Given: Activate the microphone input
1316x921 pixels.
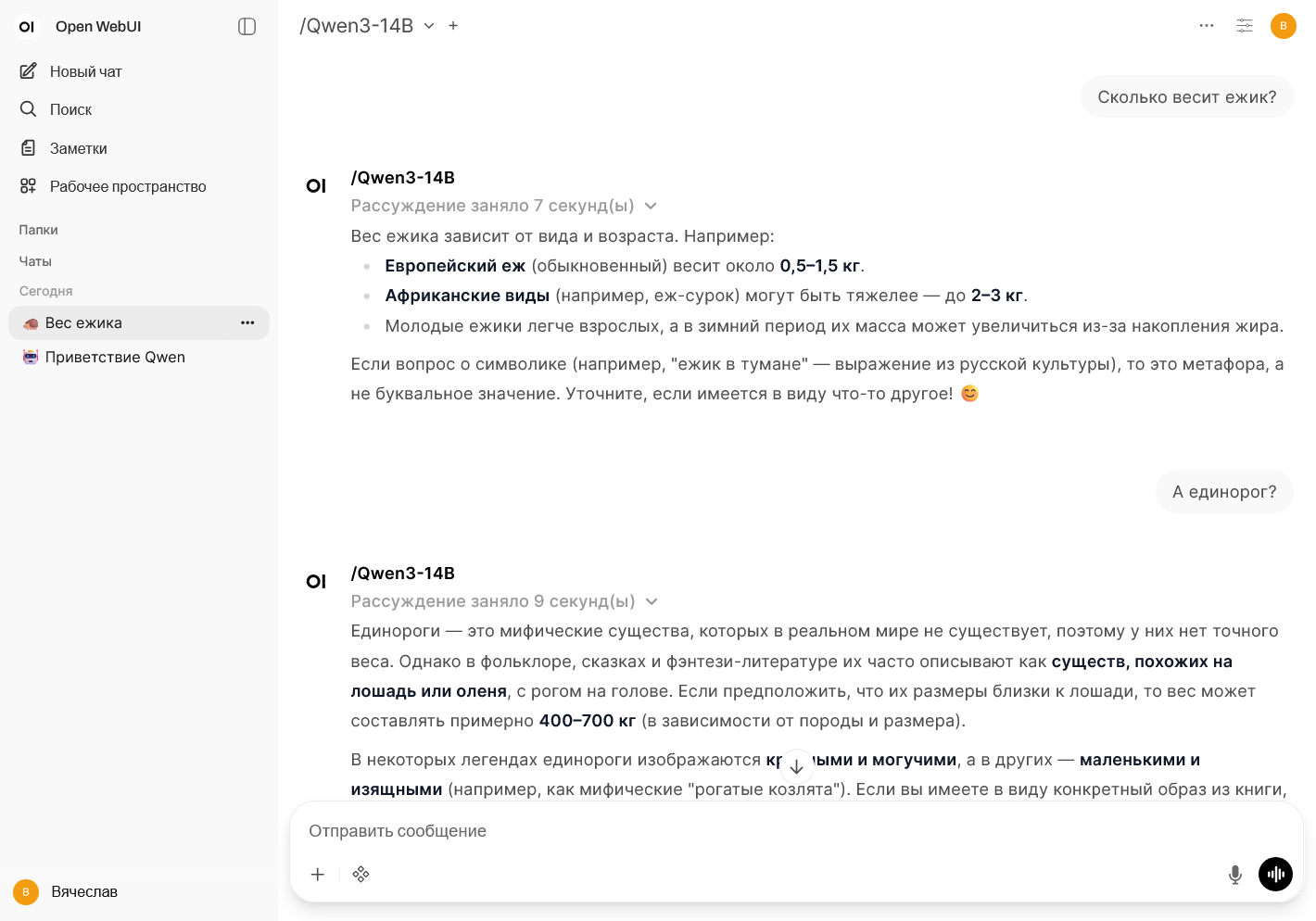Looking at the screenshot, I should pos(1234,874).
